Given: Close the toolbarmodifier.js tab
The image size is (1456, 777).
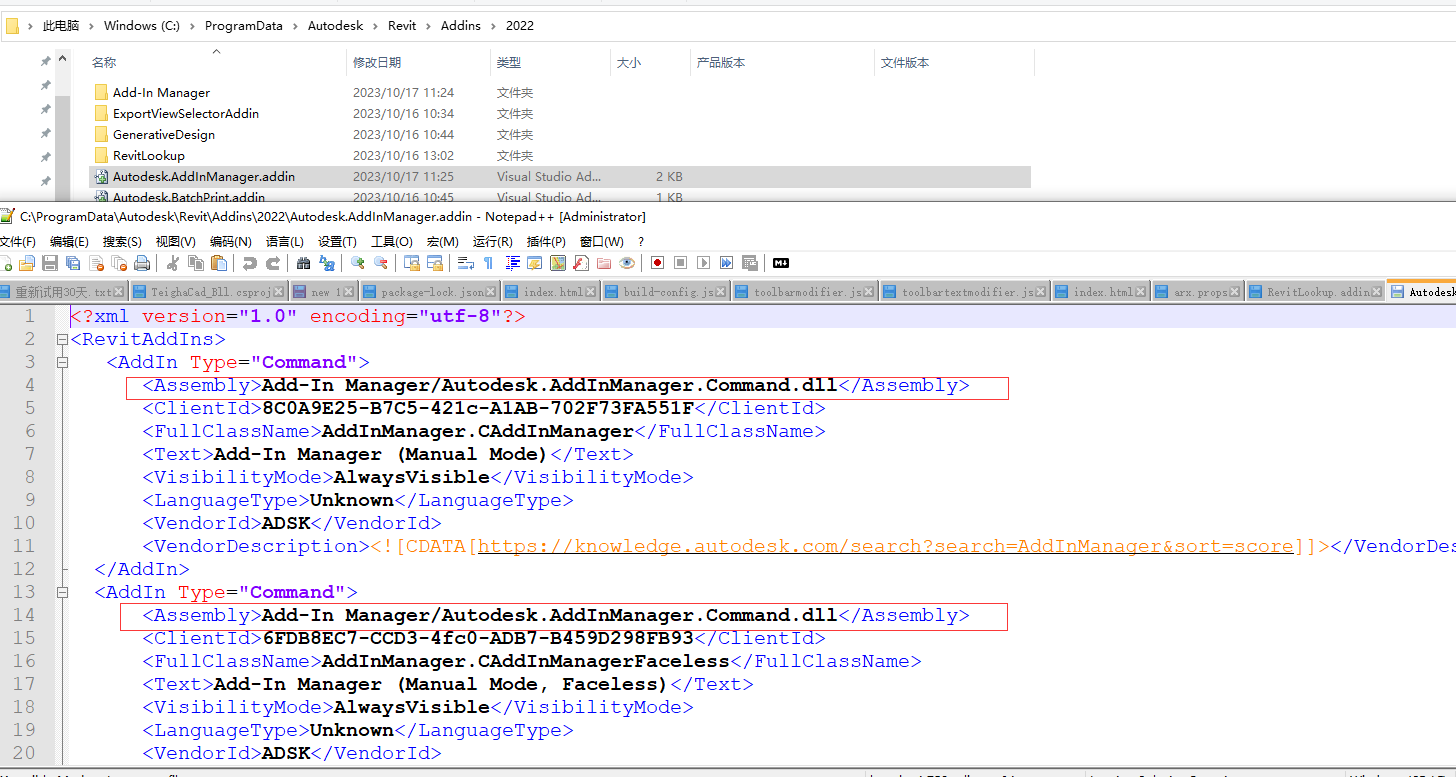Looking at the screenshot, I should 870,292.
